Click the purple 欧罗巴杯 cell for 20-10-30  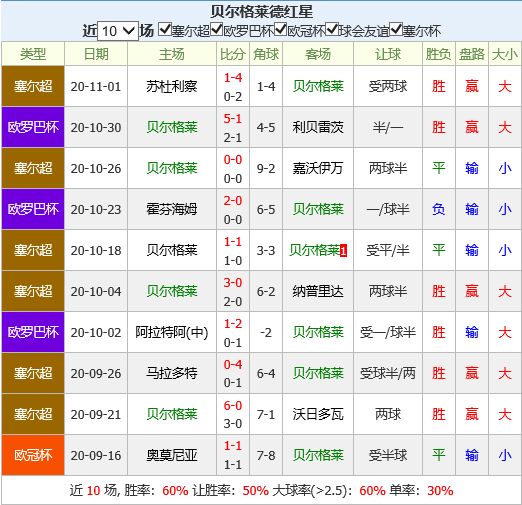click(x=33, y=127)
